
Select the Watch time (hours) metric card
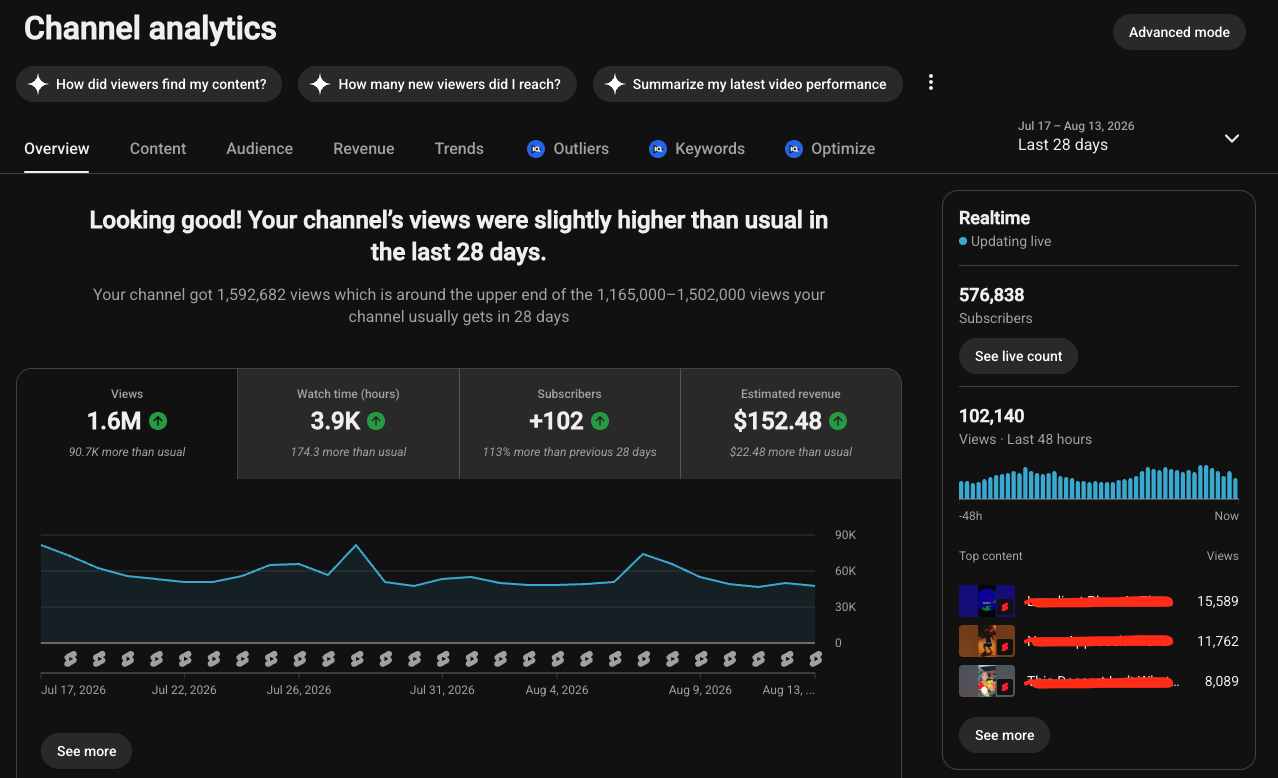click(348, 424)
